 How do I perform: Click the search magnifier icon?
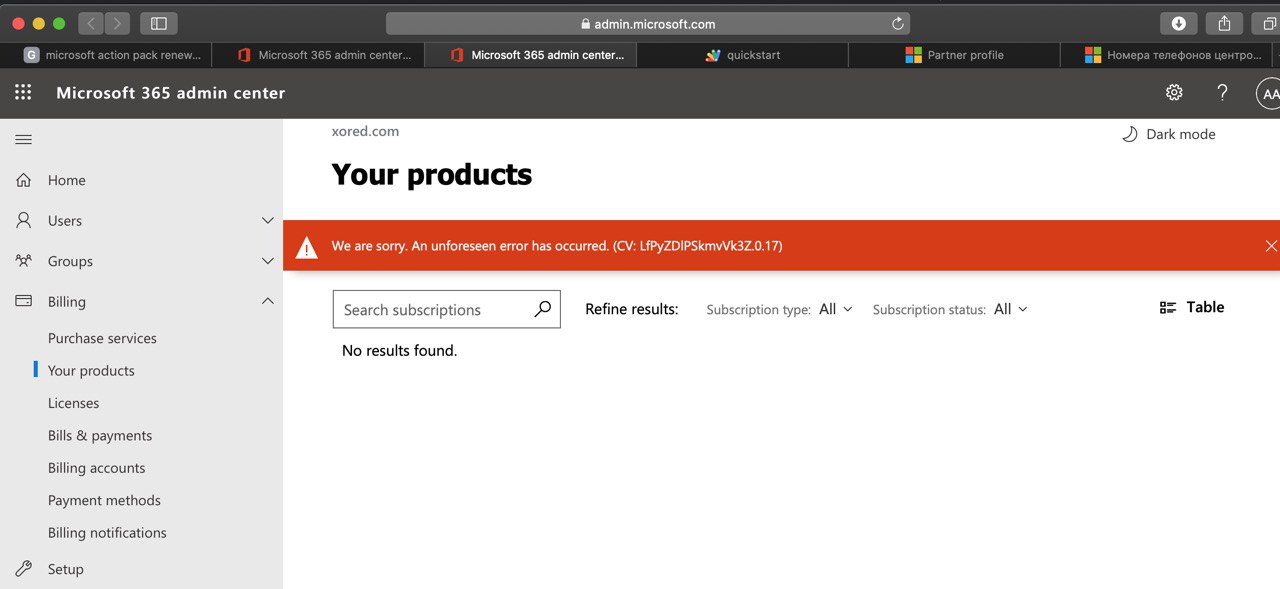click(x=542, y=309)
